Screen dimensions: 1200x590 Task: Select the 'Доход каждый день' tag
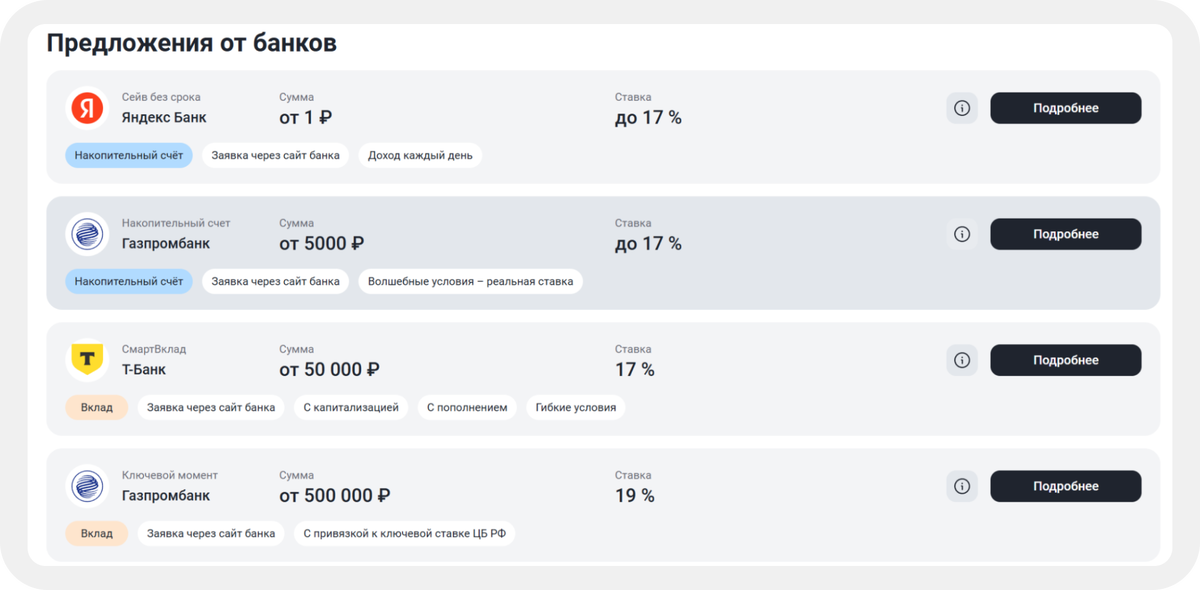click(x=420, y=155)
